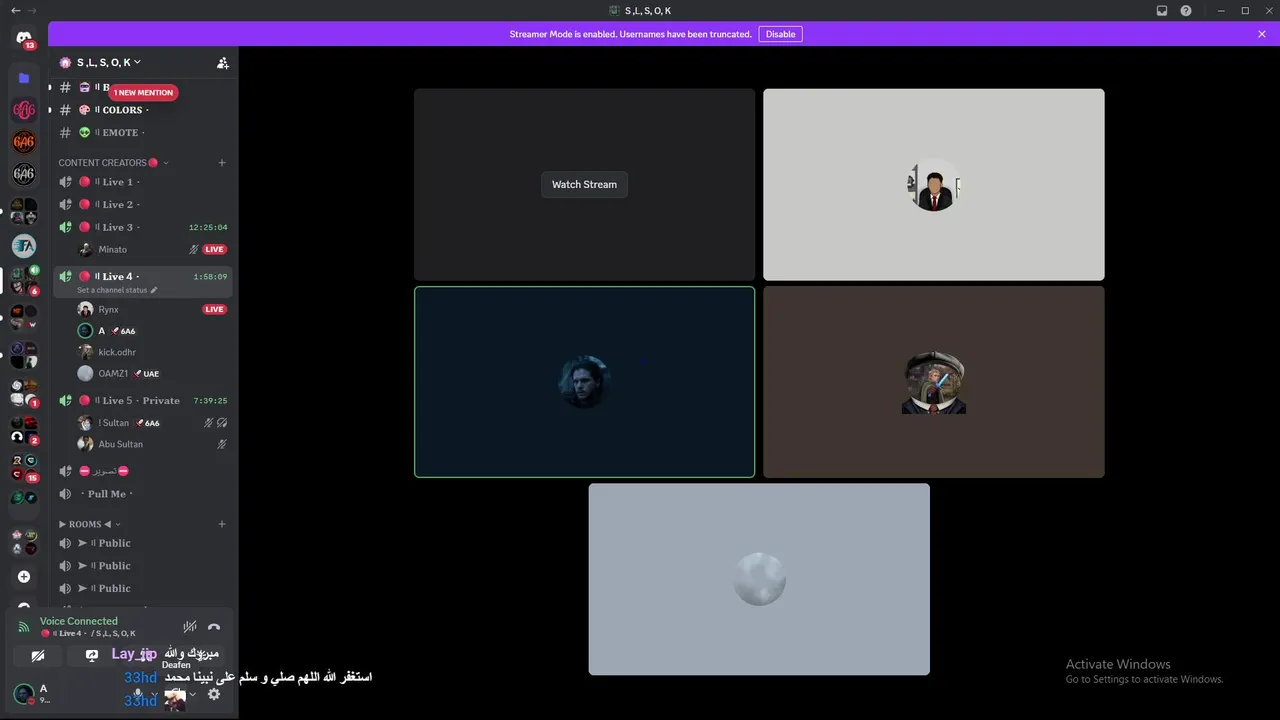The width and height of the screenshot is (1280, 720).
Task: Click the Add a Server plus icon
Action: [24, 576]
